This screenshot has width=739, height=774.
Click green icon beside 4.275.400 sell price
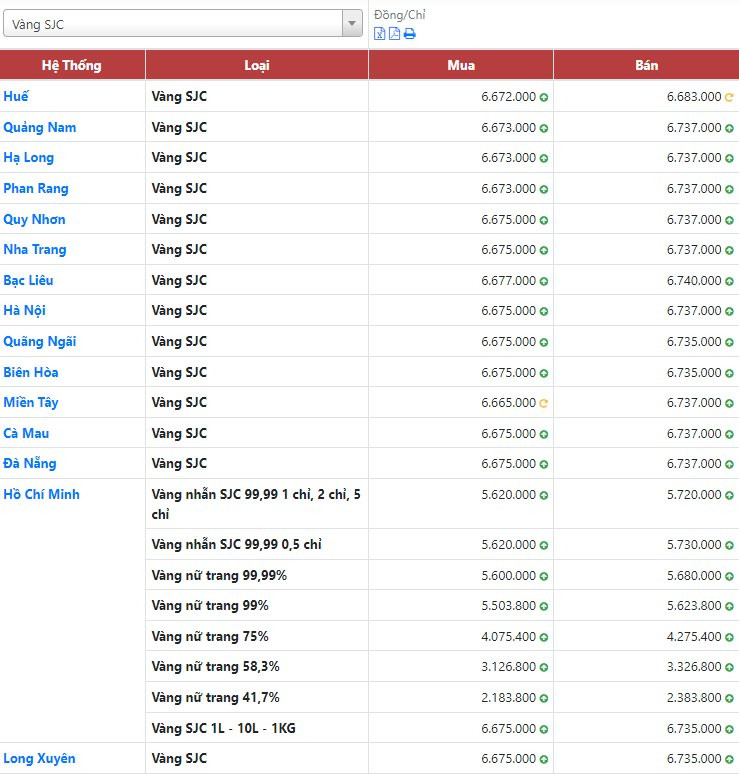[x=729, y=637]
